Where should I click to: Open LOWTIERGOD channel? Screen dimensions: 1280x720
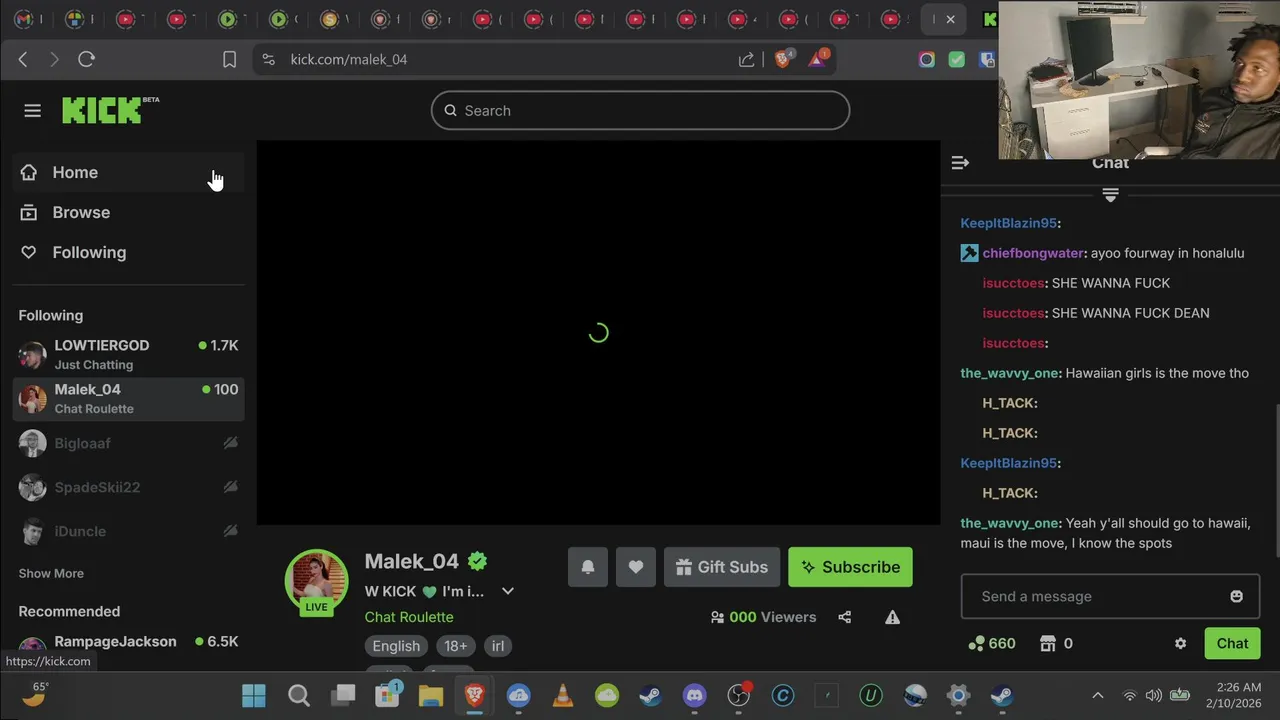pos(128,354)
